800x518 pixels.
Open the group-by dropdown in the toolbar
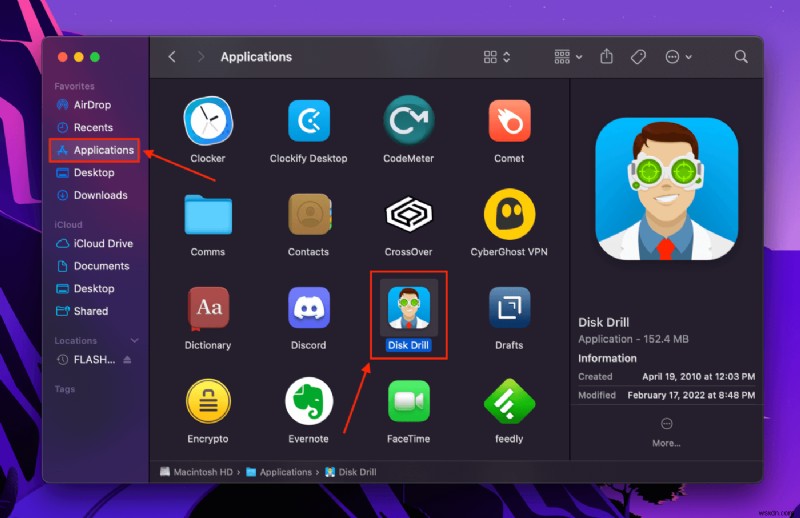click(x=568, y=57)
